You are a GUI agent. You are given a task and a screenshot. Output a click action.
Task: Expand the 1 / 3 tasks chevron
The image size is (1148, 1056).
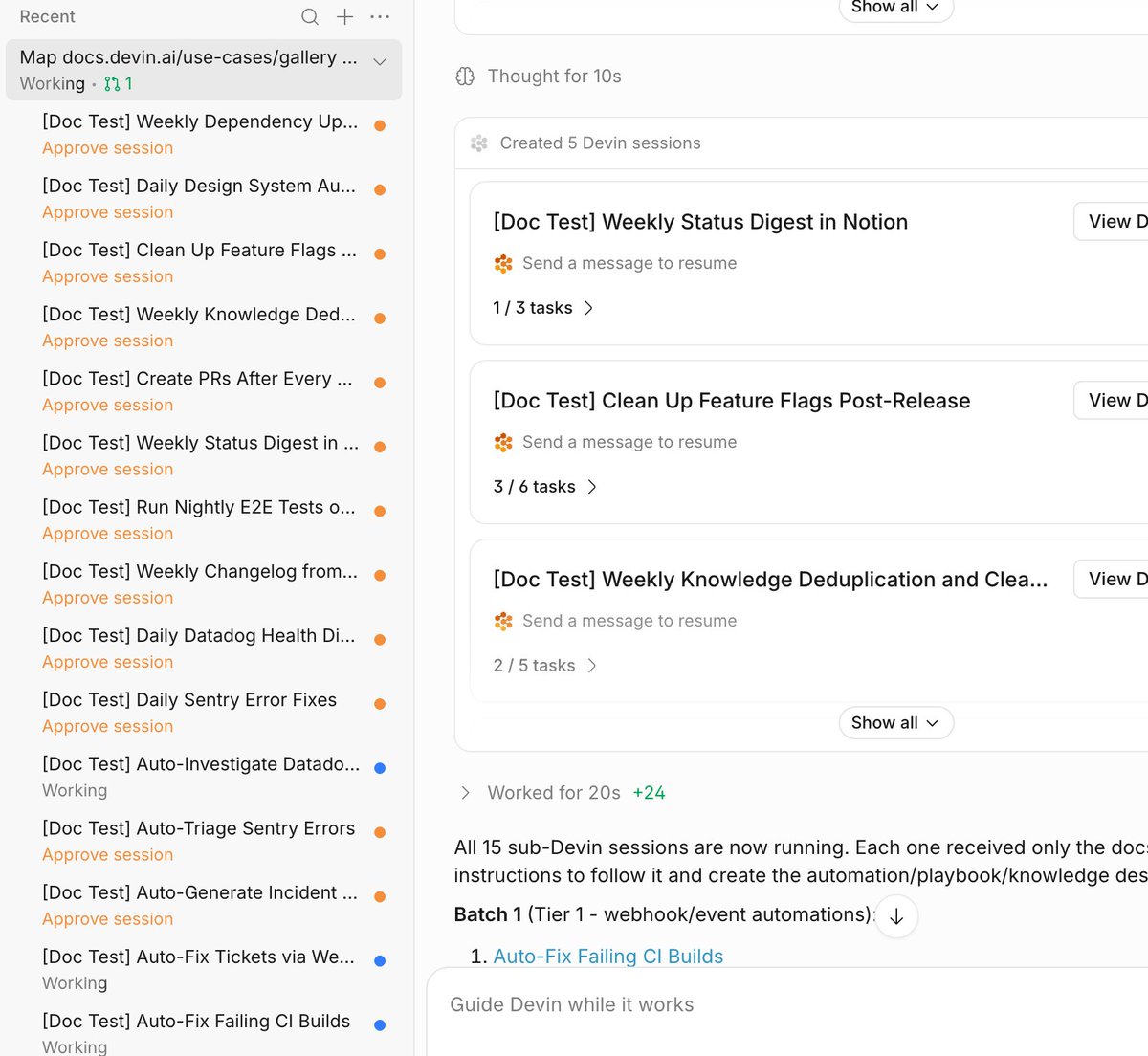(588, 308)
